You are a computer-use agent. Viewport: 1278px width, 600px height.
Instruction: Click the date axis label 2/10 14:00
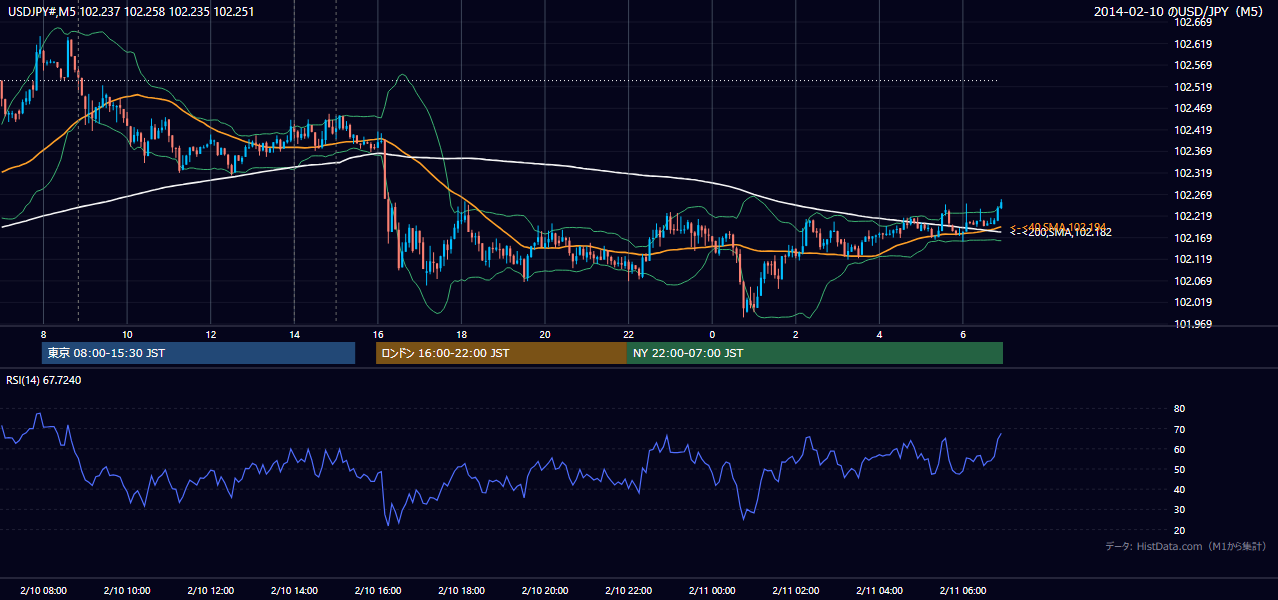coord(294,591)
